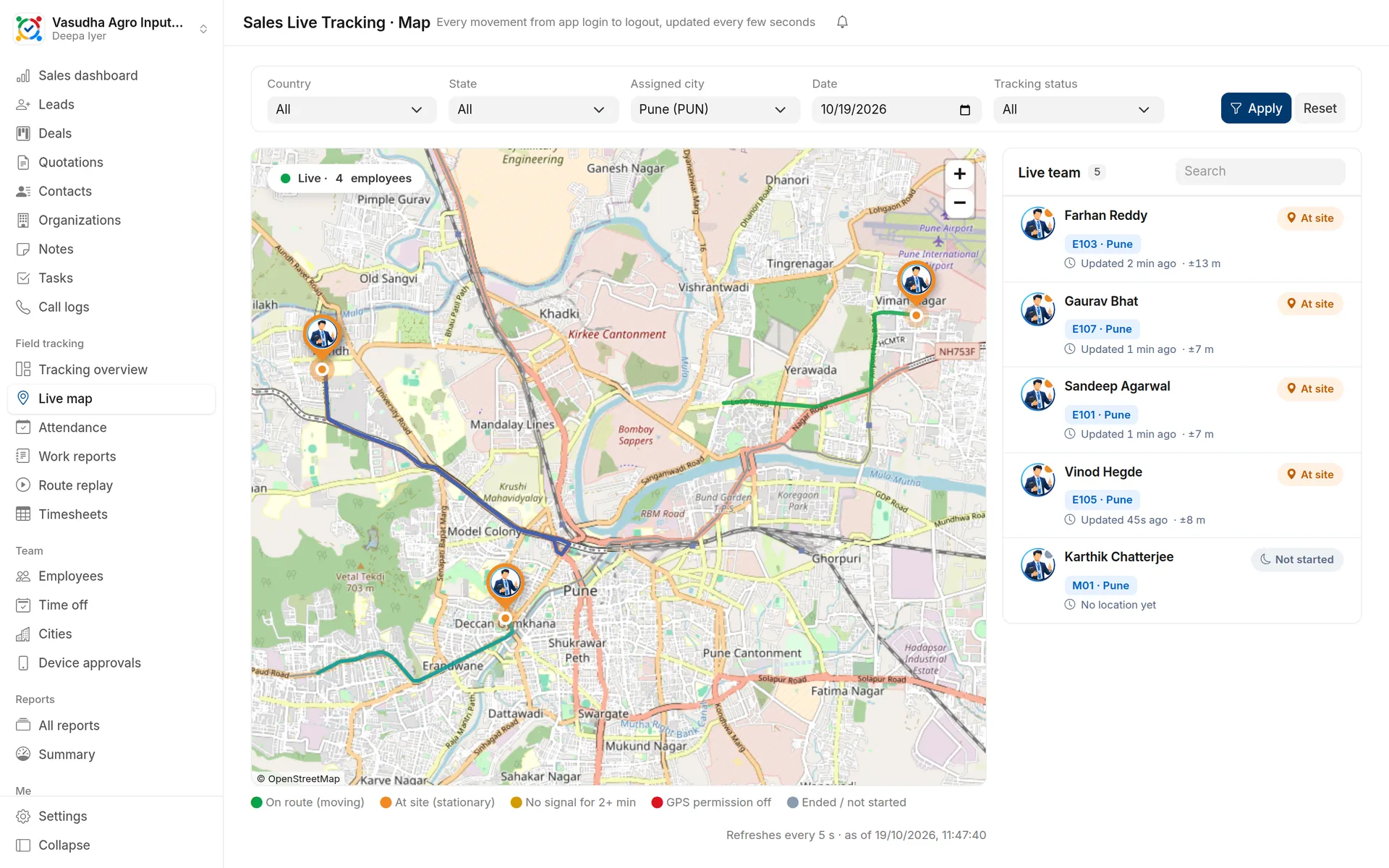Reset the filters
Viewport: 1389px width, 868px height.
[1320, 109]
